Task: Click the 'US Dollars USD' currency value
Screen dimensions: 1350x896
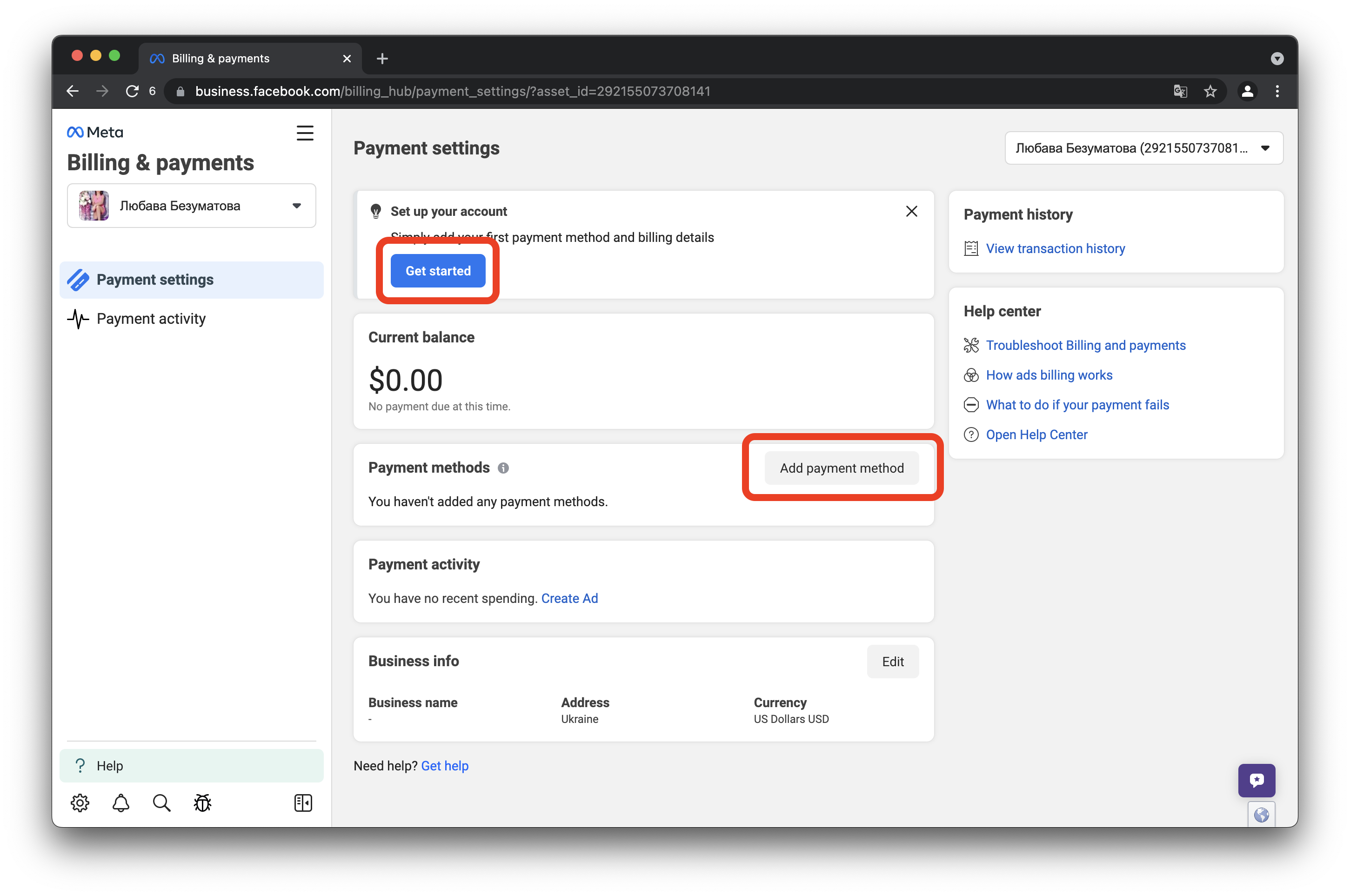Action: [x=791, y=719]
